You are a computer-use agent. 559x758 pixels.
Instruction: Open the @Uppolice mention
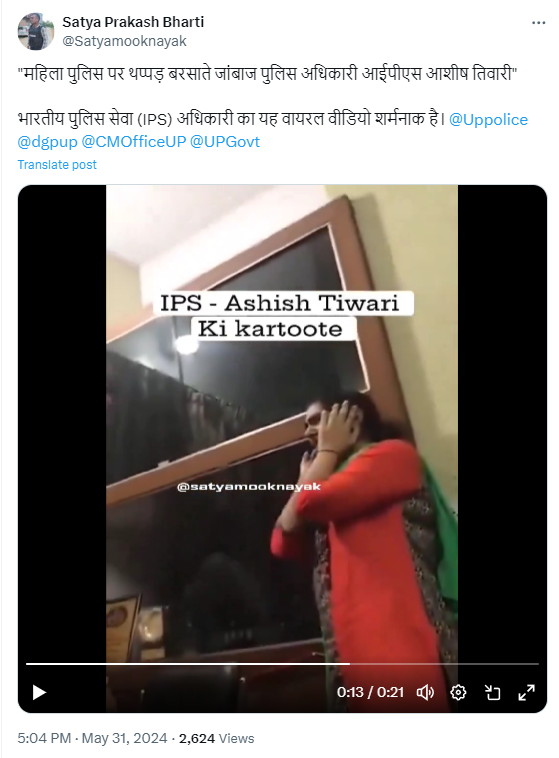click(x=488, y=119)
